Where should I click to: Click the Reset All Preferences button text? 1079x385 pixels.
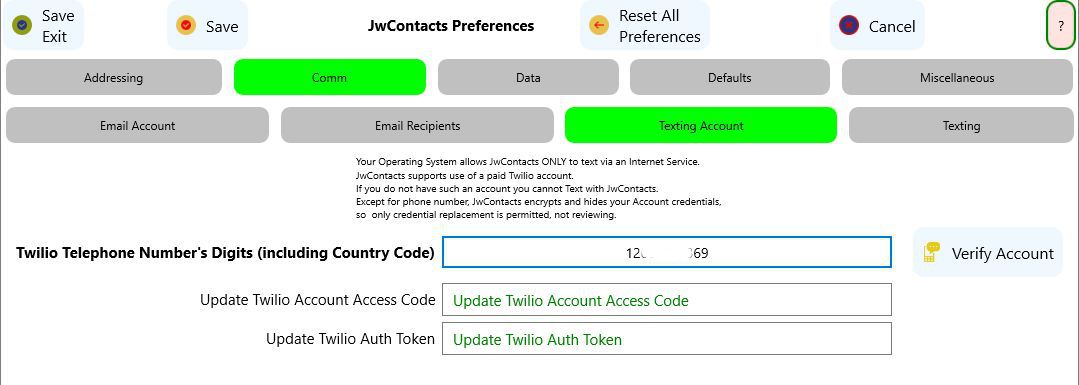pos(659,26)
